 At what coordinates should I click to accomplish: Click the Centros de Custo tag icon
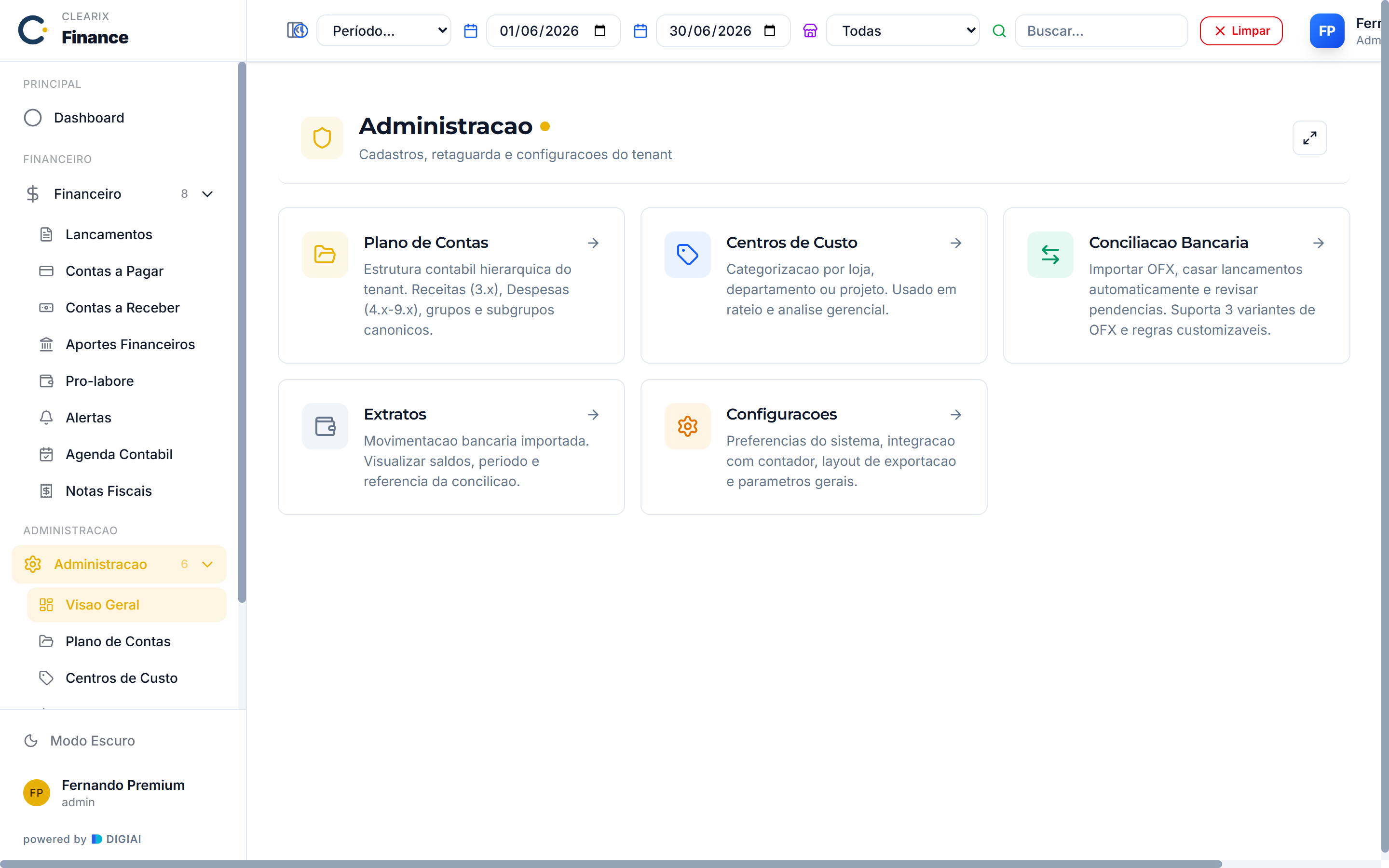tap(687, 254)
